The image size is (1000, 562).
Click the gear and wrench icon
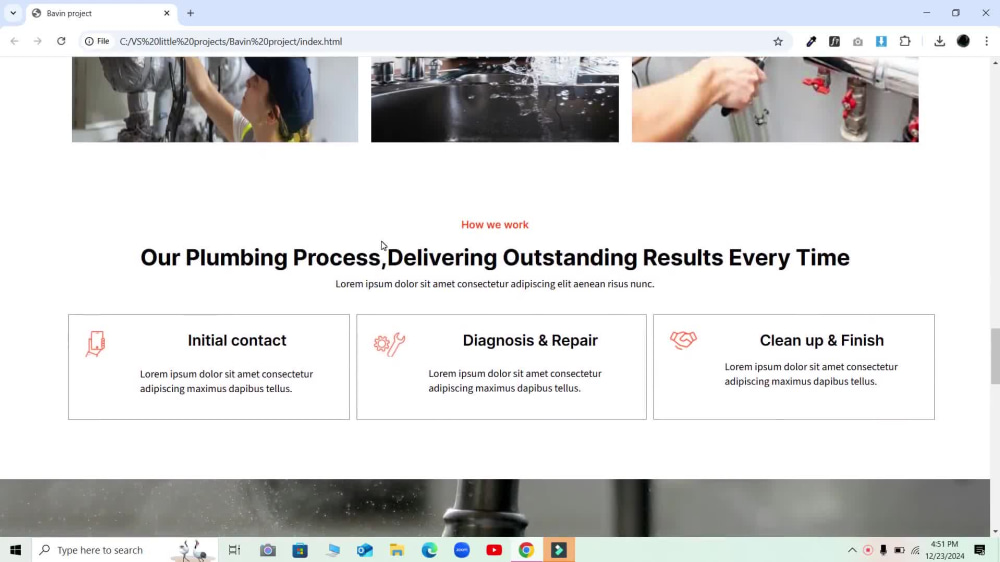pyautogui.click(x=390, y=344)
